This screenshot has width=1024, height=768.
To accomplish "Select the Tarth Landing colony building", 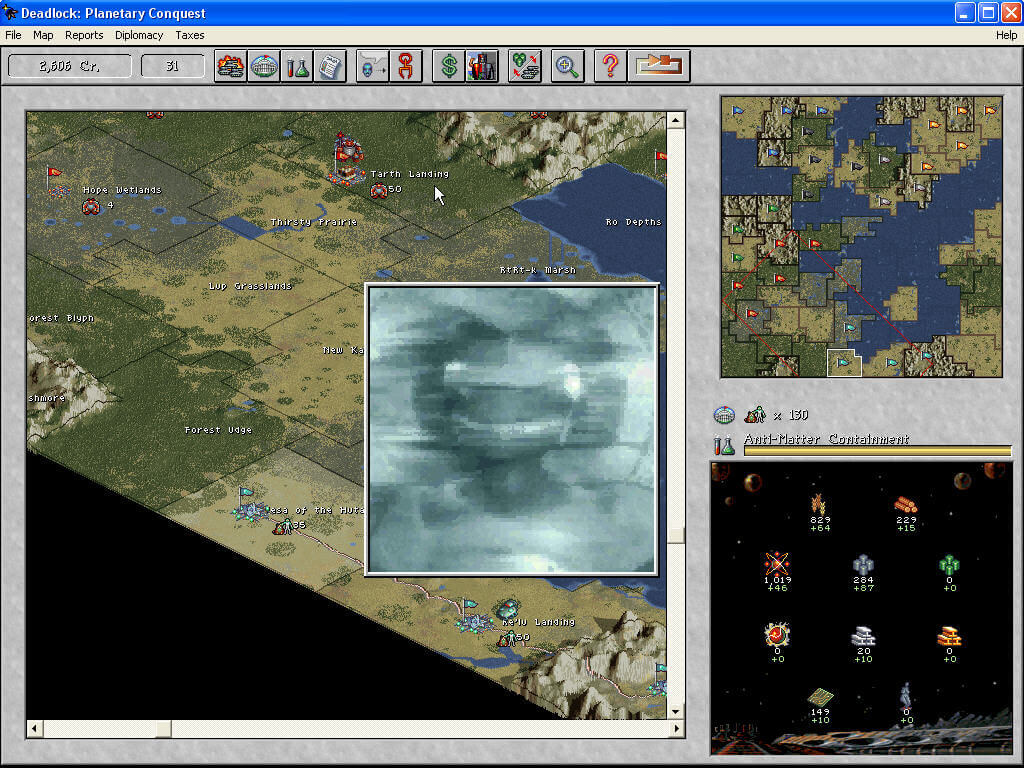I will point(347,159).
